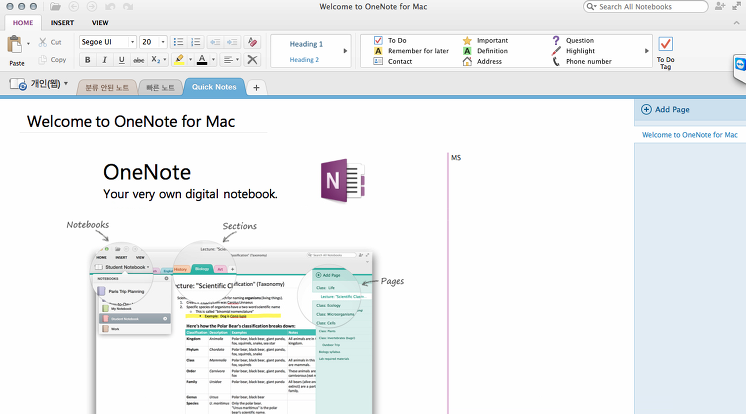
Task: Click the large To Do Tag button
Action: pos(666,52)
